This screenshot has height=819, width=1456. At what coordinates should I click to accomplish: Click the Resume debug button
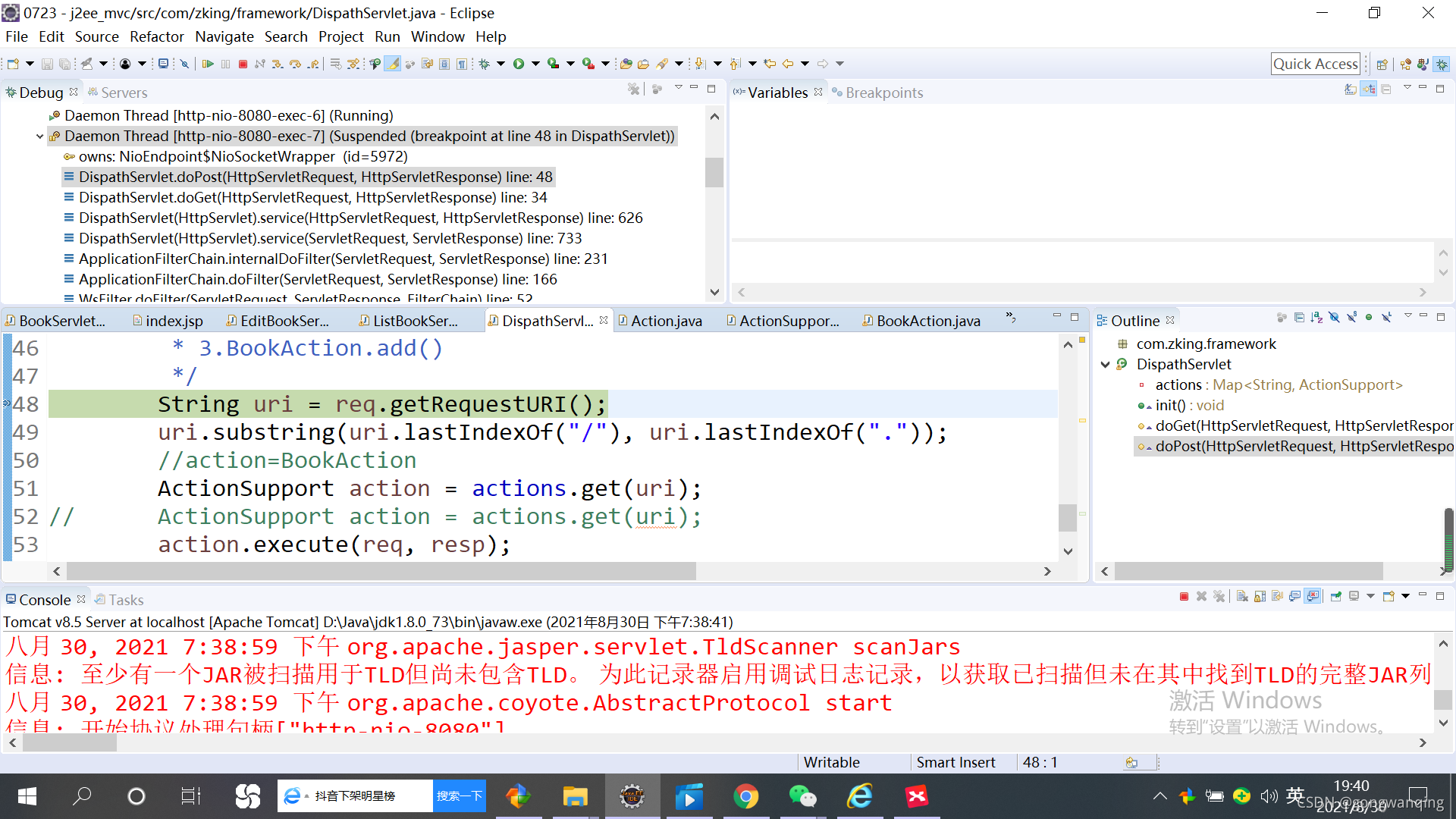click(x=208, y=64)
